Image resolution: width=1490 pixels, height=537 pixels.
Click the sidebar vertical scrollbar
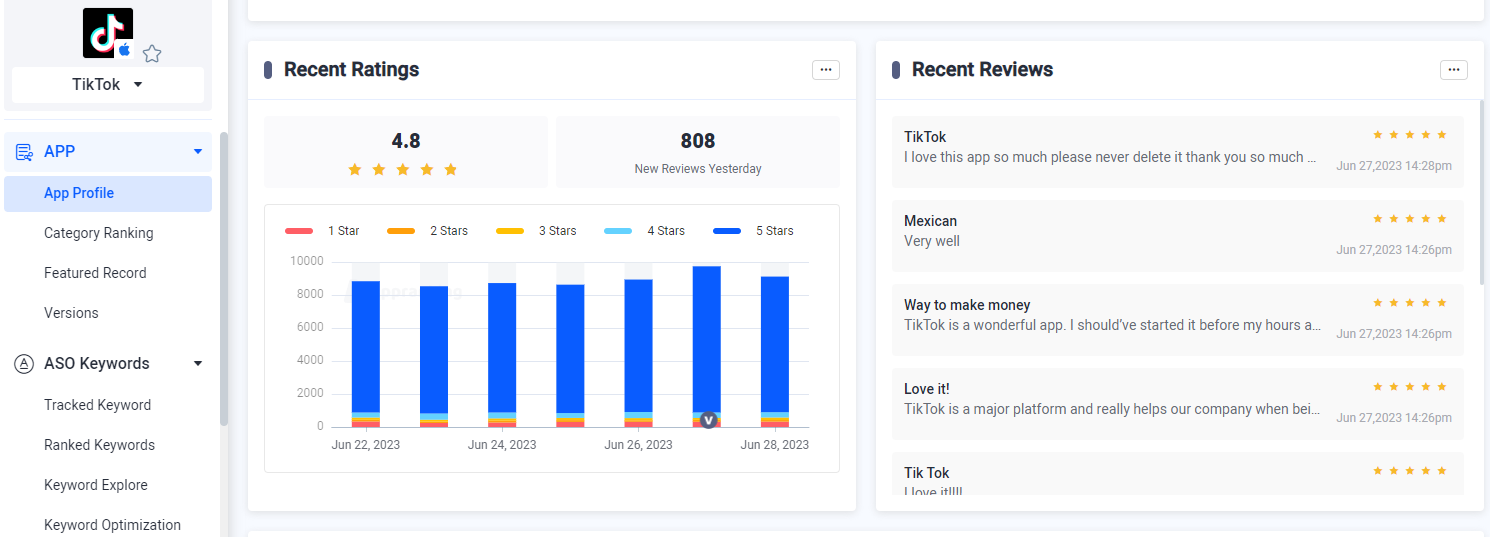tap(224, 278)
